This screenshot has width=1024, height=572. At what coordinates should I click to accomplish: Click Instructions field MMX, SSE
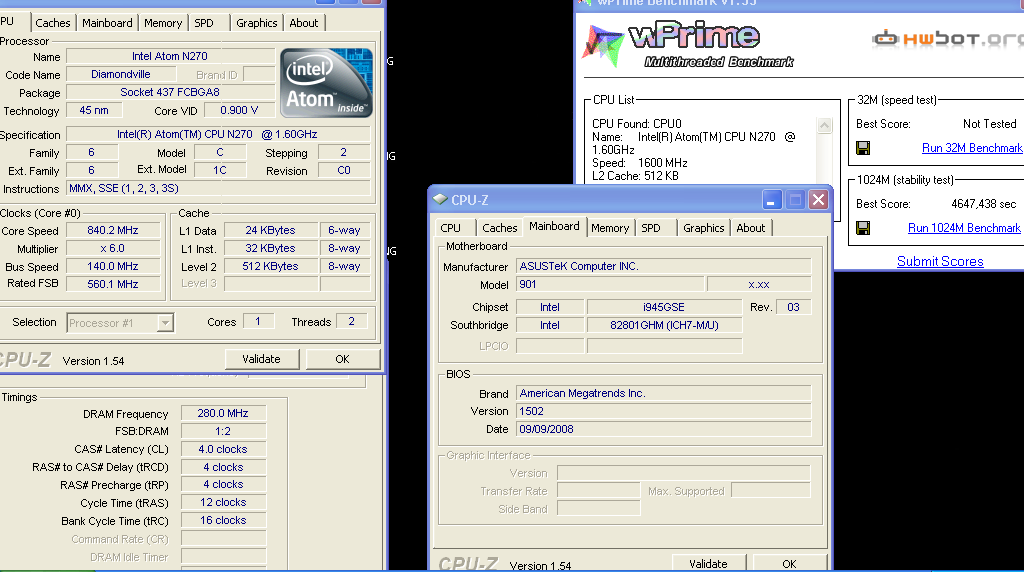tap(219, 189)
